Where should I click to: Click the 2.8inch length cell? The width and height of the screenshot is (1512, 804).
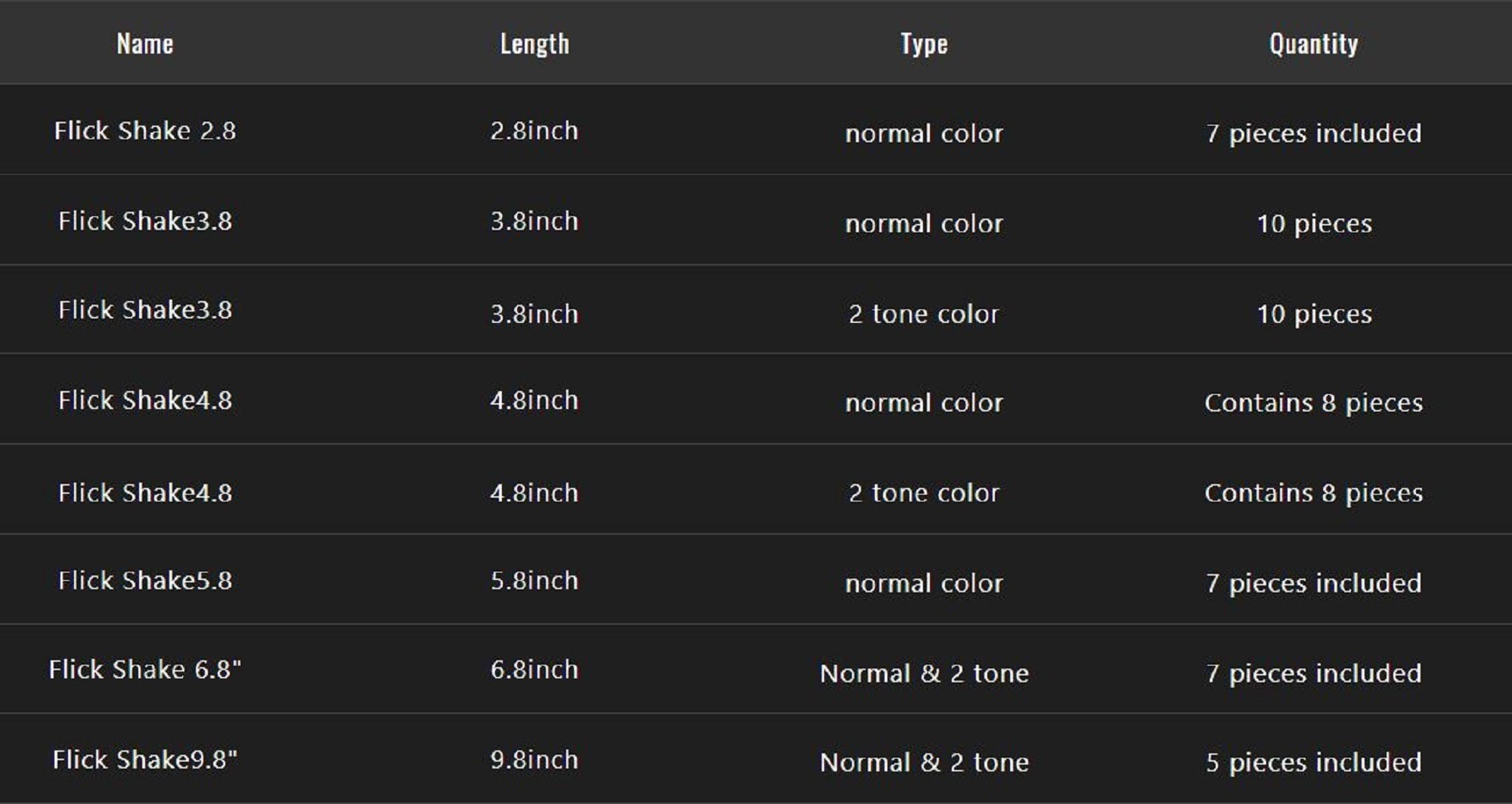point(534,131)
